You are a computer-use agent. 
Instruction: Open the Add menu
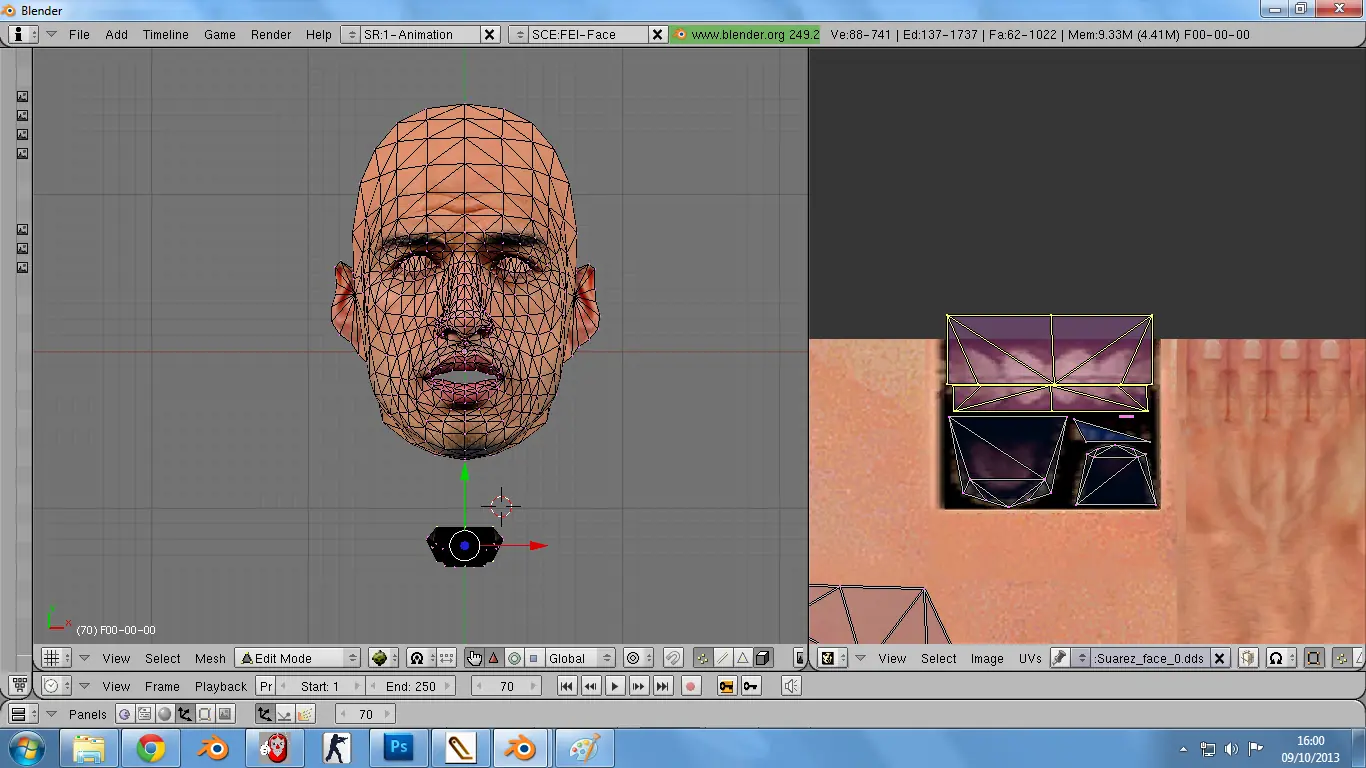pos(117,34)
